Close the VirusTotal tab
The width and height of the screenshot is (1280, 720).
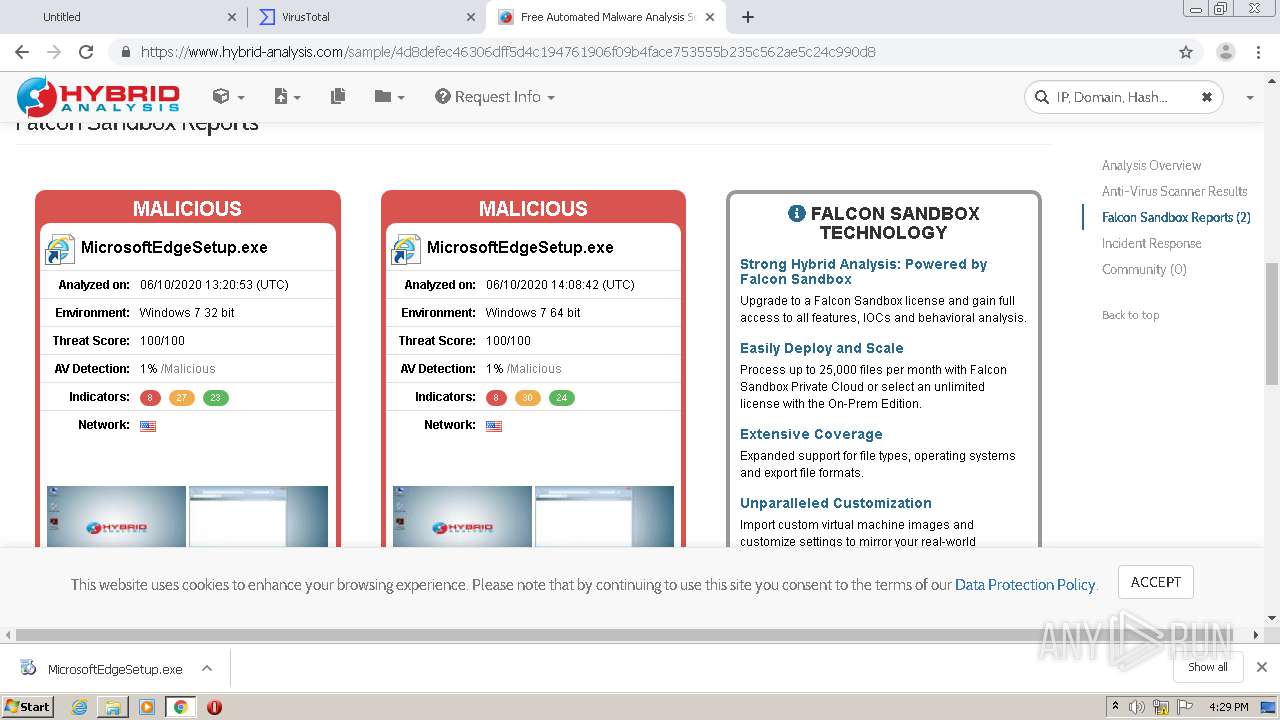pyautogui.click(x=471, y=17)
